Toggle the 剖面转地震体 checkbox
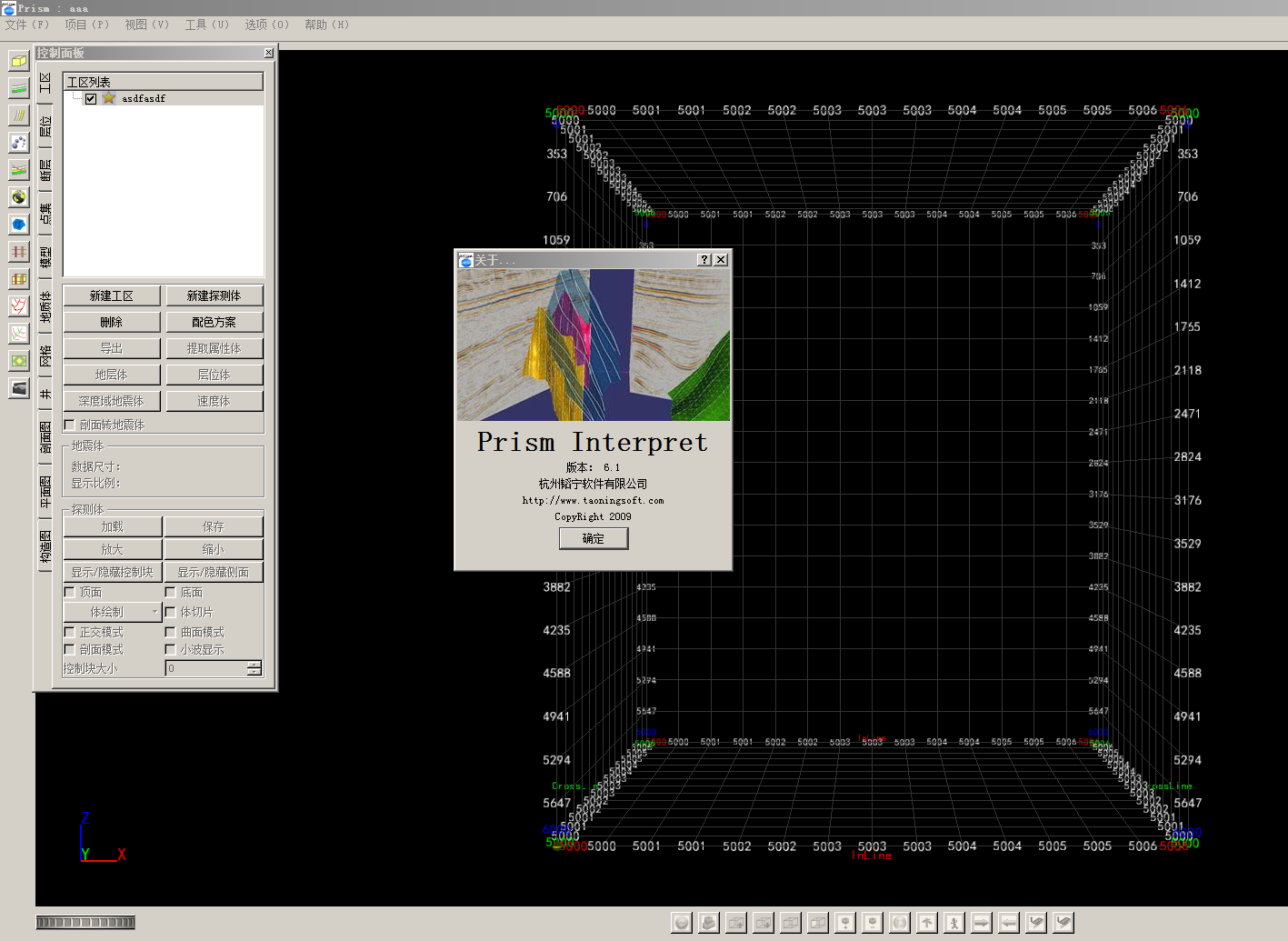Image resolution: width=1288 pixels, height=941 pixels. tap(69, 425)
